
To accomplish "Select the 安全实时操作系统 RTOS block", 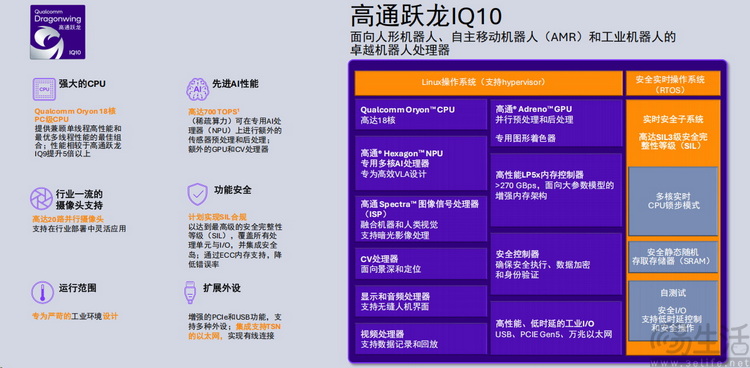I will coord(673,83).
